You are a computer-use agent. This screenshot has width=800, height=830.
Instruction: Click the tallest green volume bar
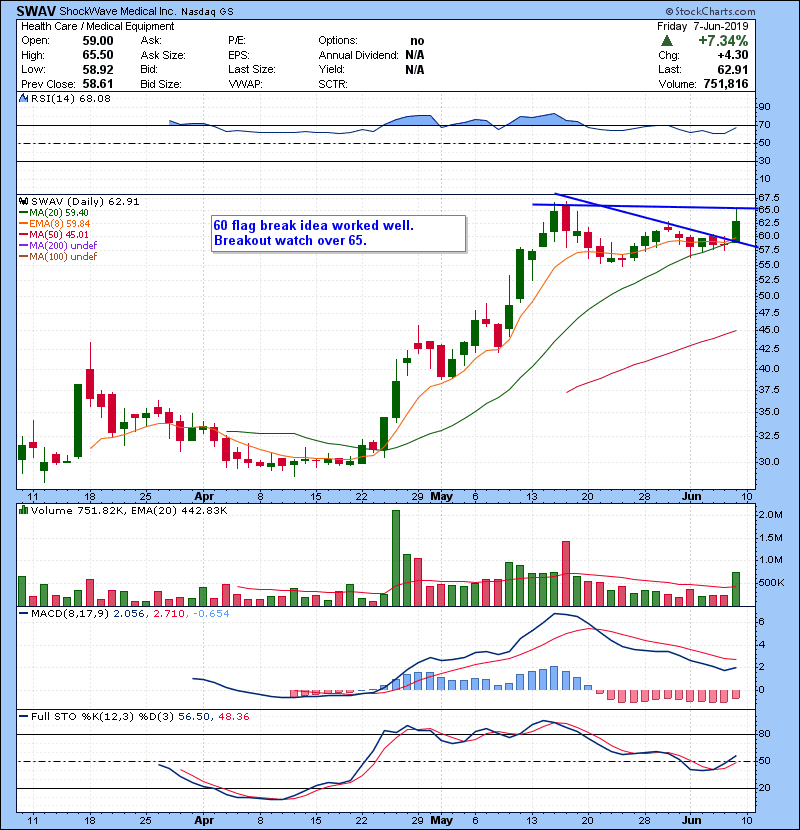click(396, 558)
